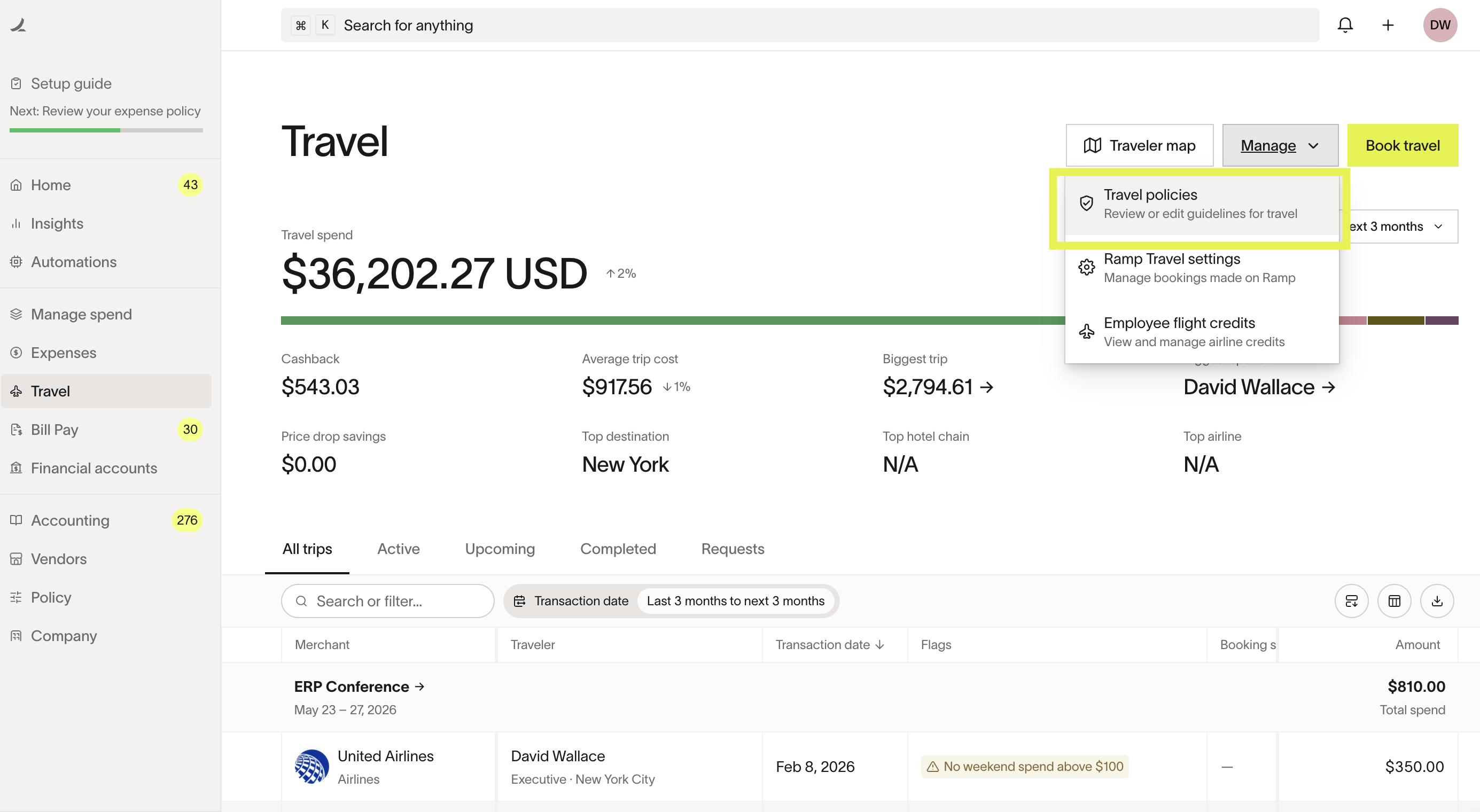Open the Traveler map
Viewport: 1480px width, 812px height.
coord(1139,145)
